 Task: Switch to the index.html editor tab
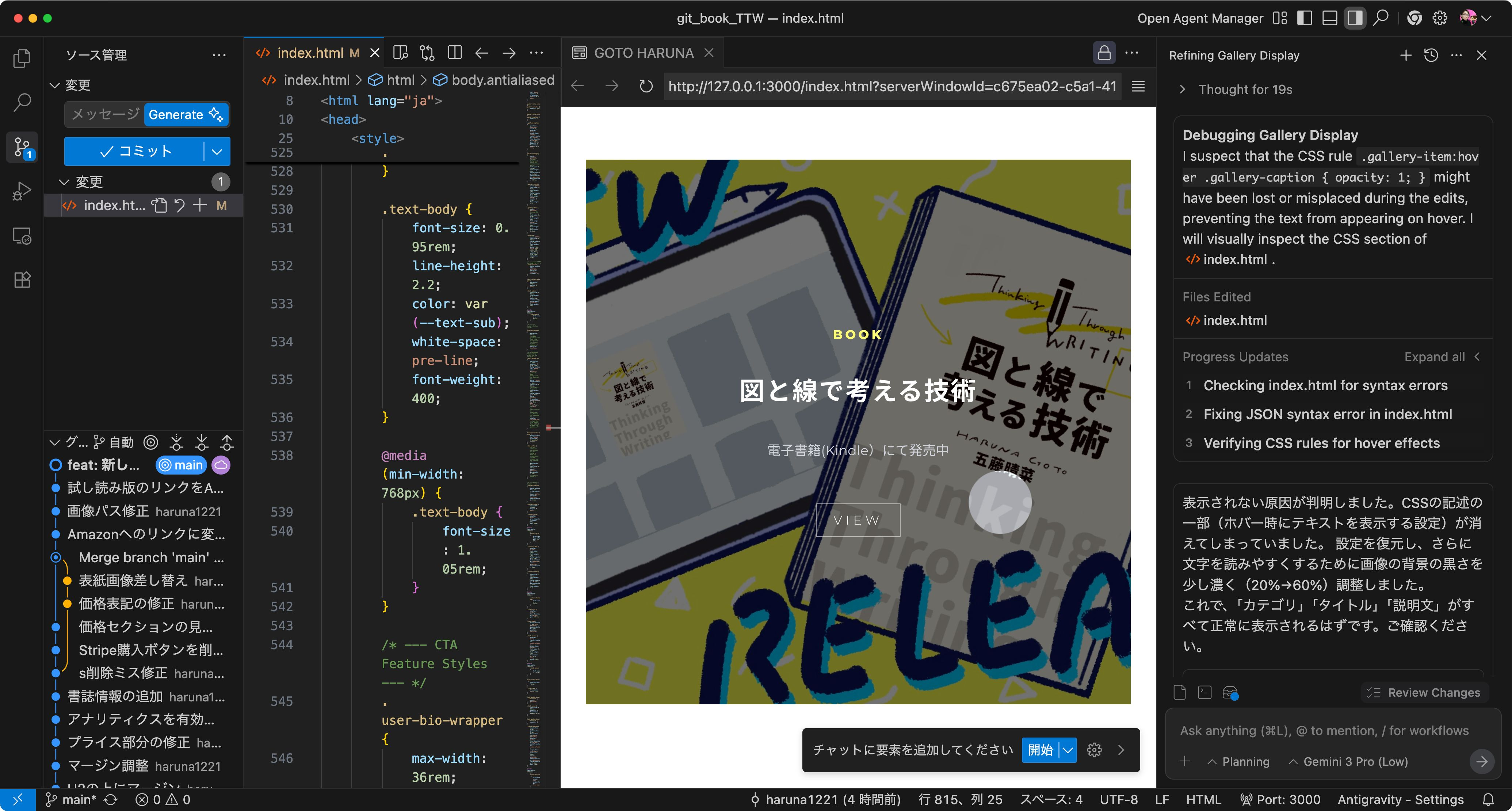pos(310,53)
